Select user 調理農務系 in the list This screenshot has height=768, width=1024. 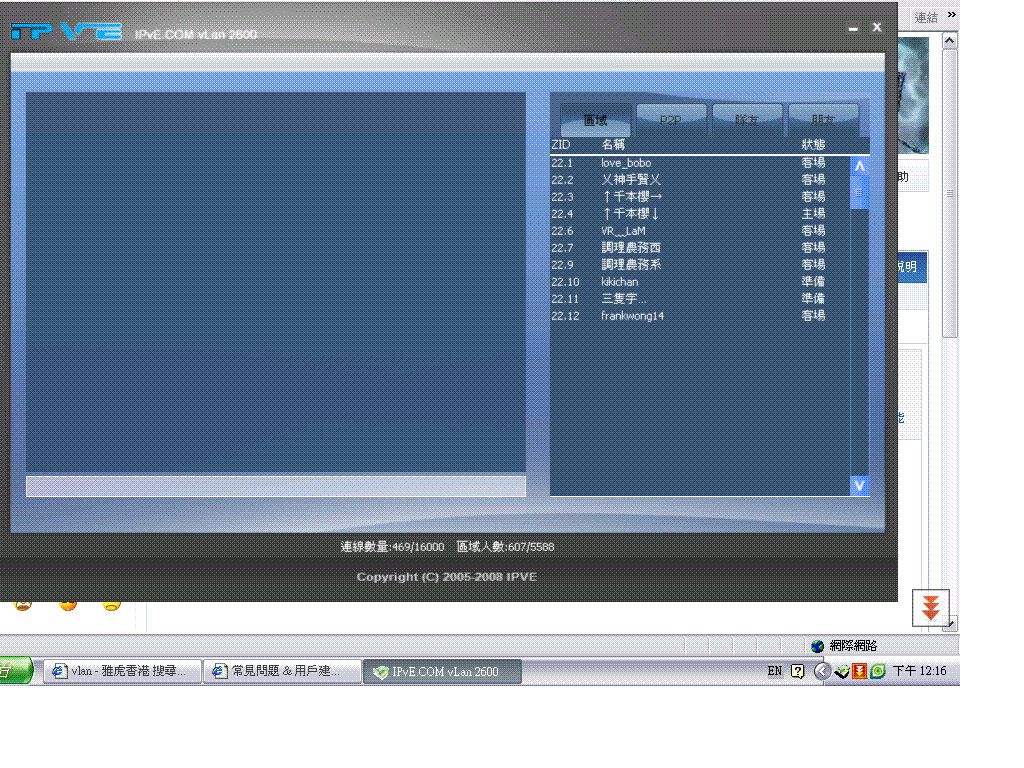(700, 264)
